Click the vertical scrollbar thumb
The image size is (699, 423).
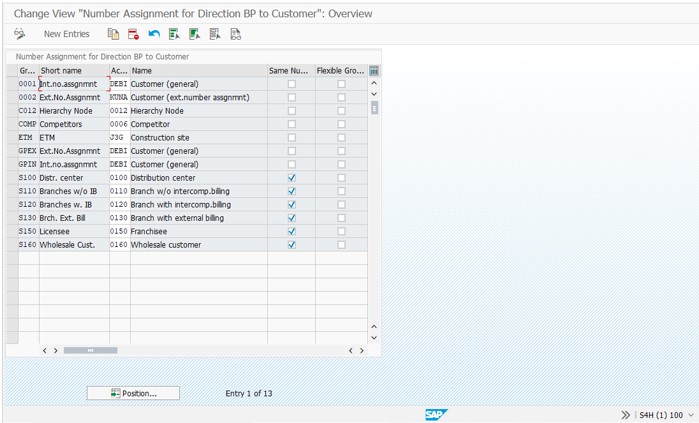tap(374, 107)
